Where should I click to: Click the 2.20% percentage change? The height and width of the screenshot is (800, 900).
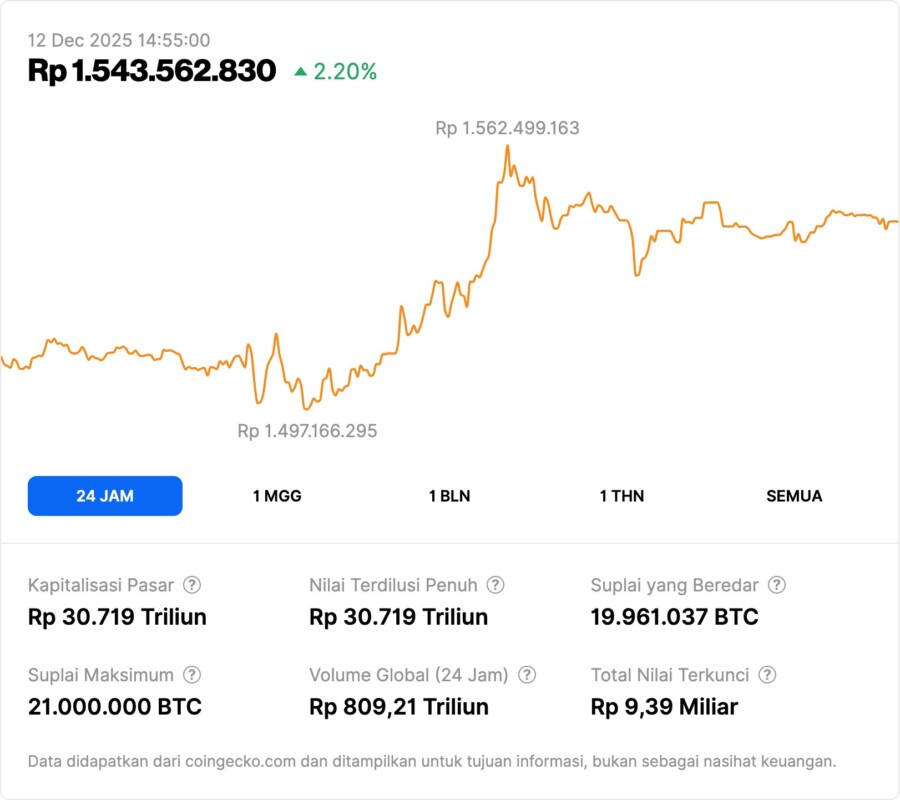(x=345, y=72)
